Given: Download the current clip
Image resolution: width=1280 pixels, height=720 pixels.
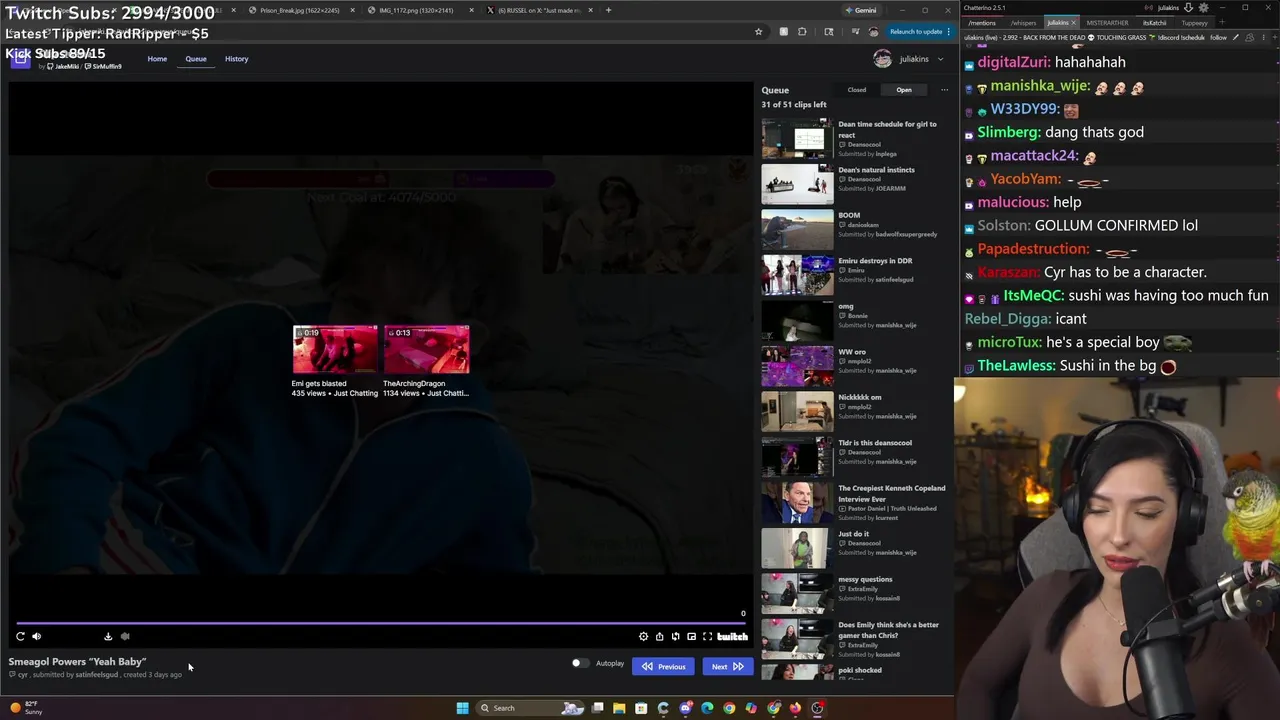Looking at the screenshot, I should pyautogui.click(x=108, y=636).
